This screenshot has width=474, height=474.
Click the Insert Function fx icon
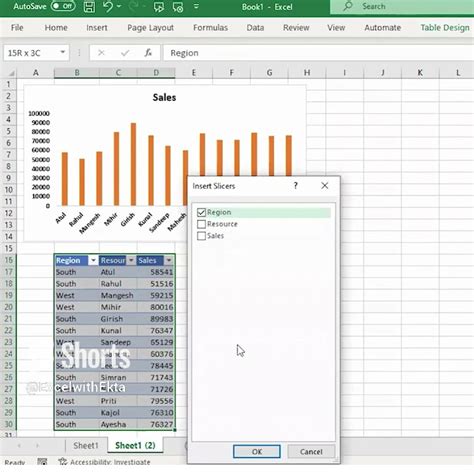click(x=148, y=53)
